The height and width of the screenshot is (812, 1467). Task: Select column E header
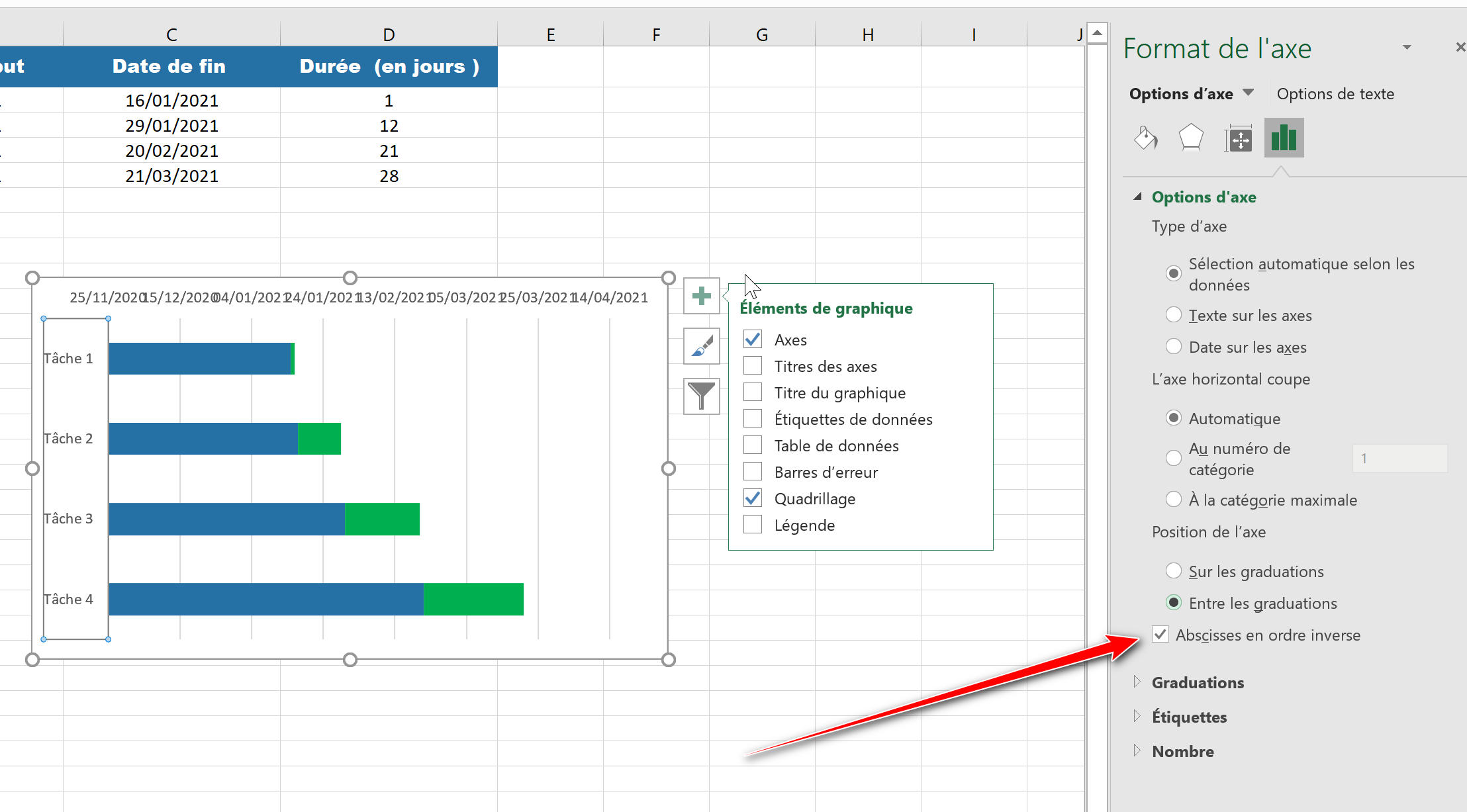(550, 34)
